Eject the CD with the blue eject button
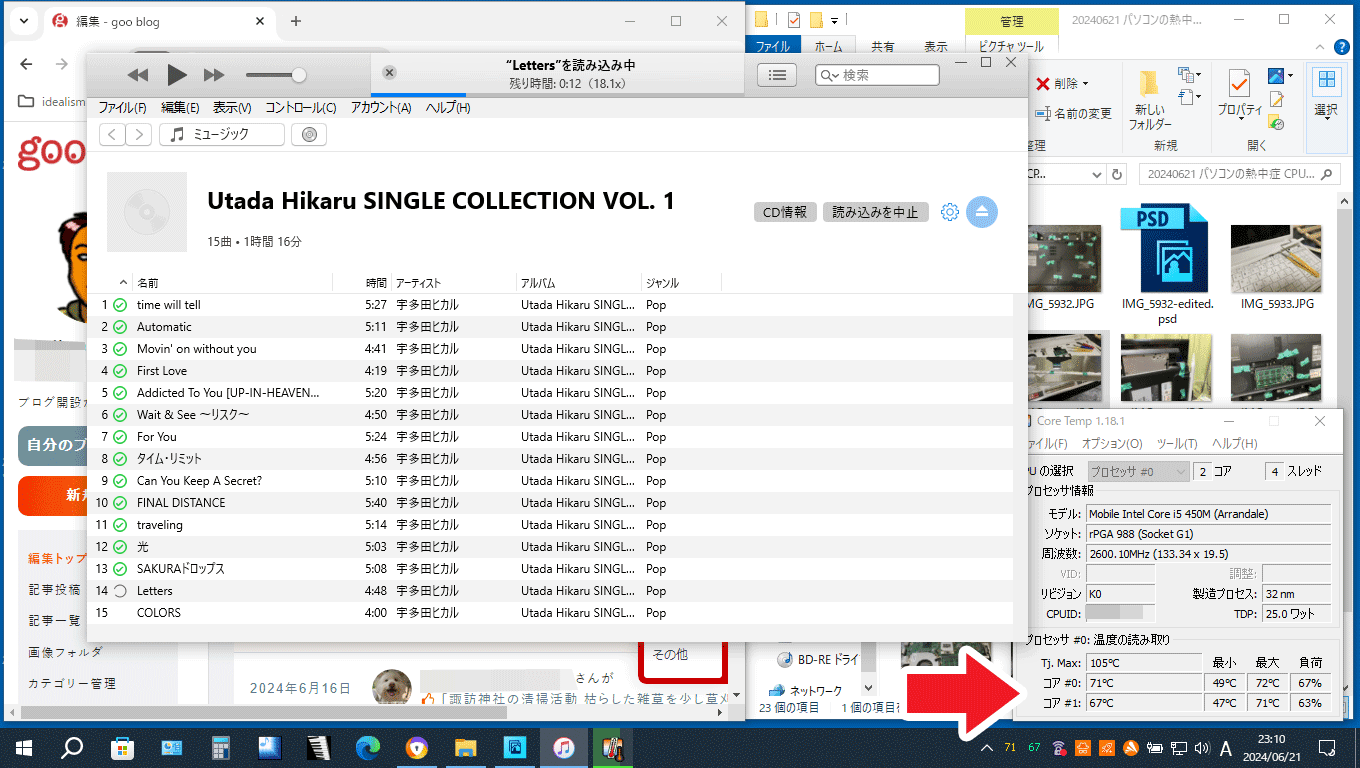 coord(982,212)
